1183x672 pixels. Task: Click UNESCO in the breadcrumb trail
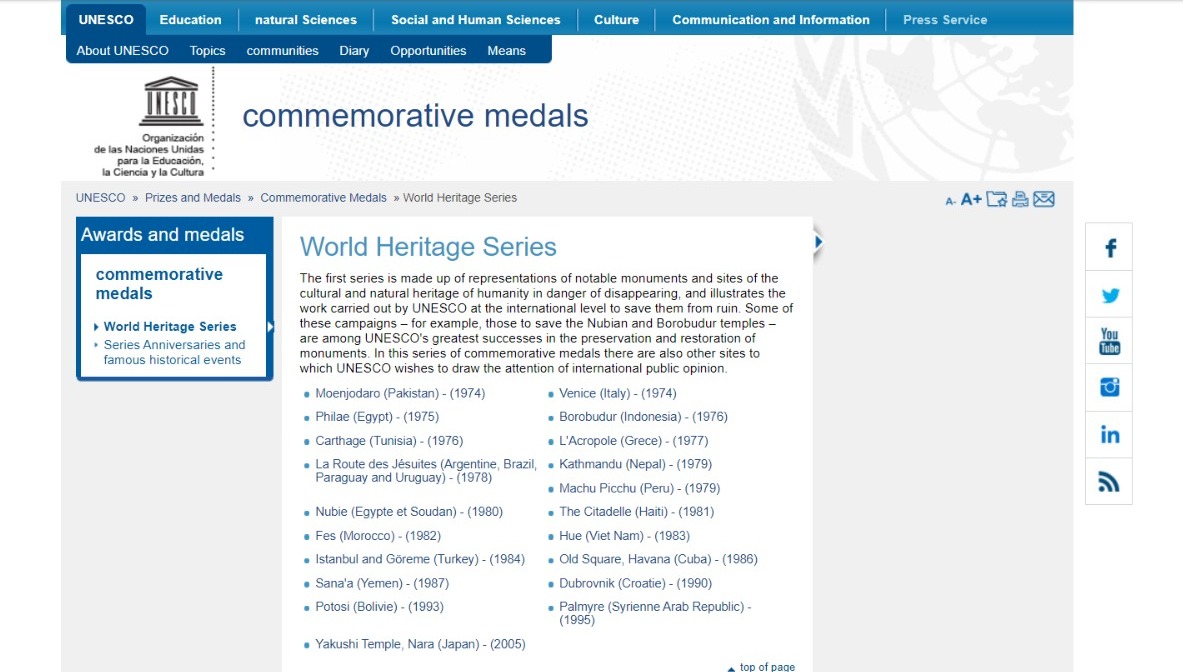coord(100,198)
